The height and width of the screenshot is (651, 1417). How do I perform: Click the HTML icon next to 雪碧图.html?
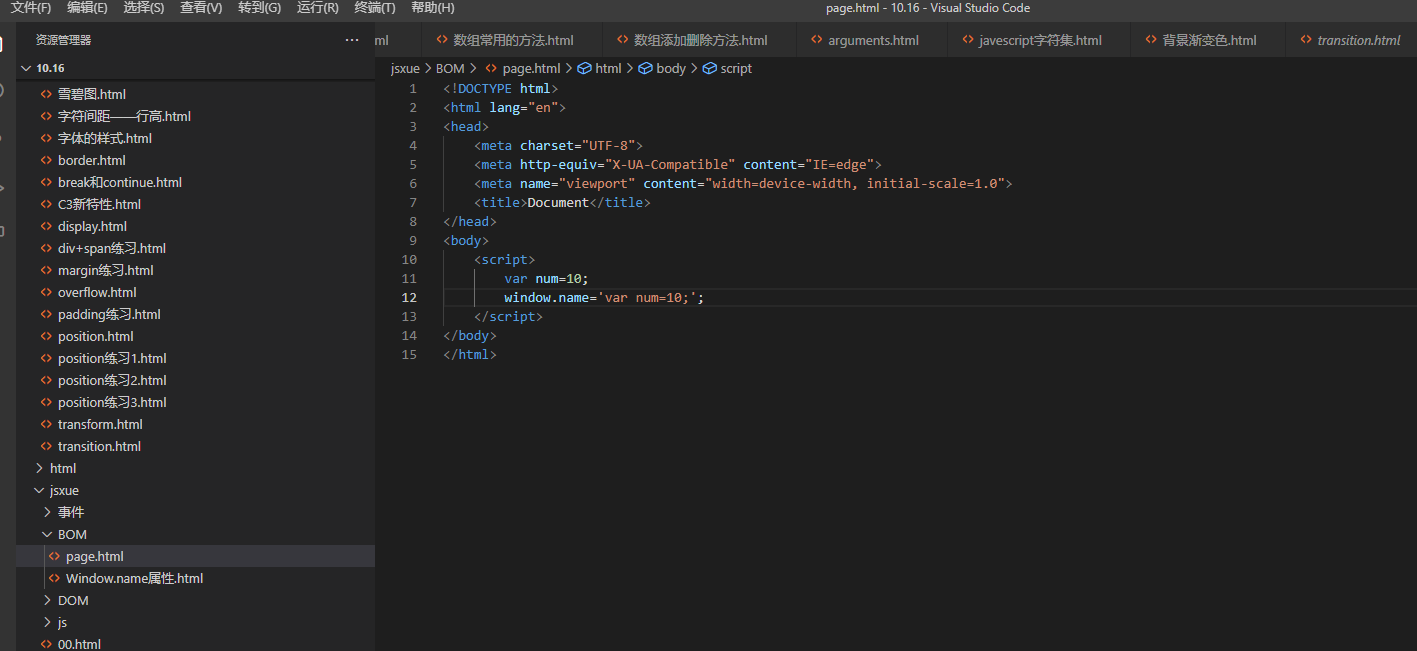click(x=46, y=94)
